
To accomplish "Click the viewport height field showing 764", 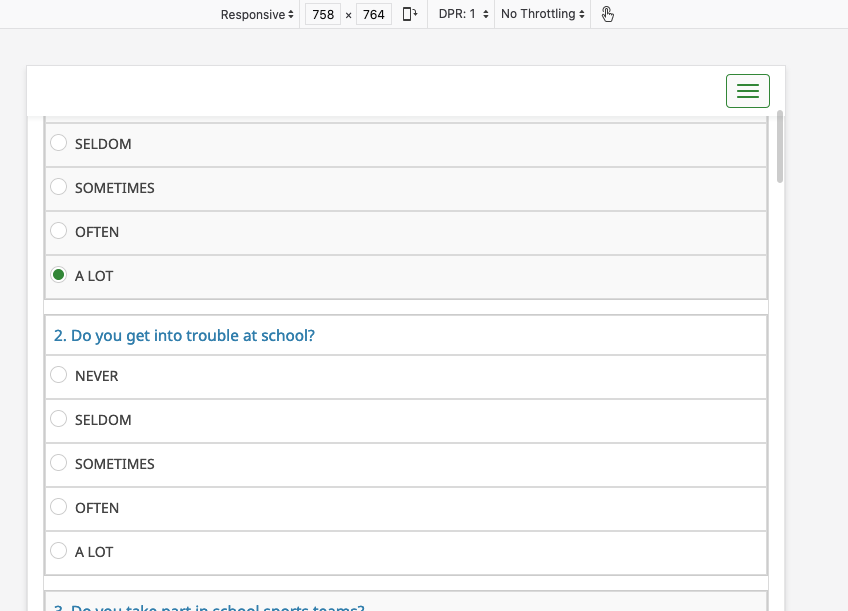I will pyautogui.click(x=374, y=15).
